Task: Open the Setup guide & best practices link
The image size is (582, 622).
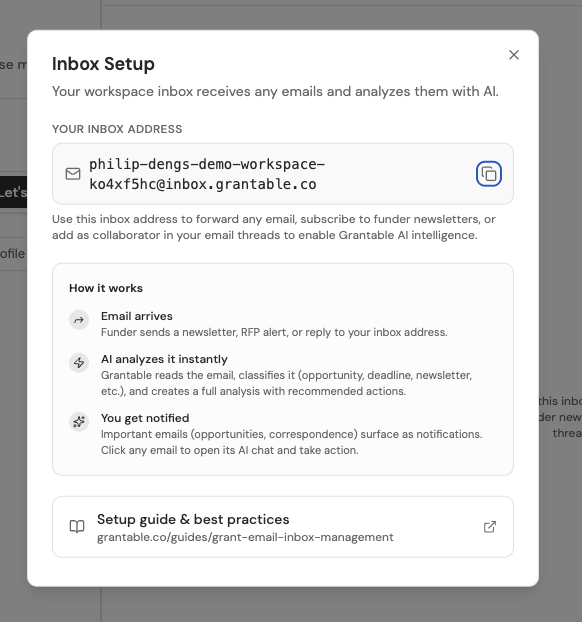Action: coord(283,527)
